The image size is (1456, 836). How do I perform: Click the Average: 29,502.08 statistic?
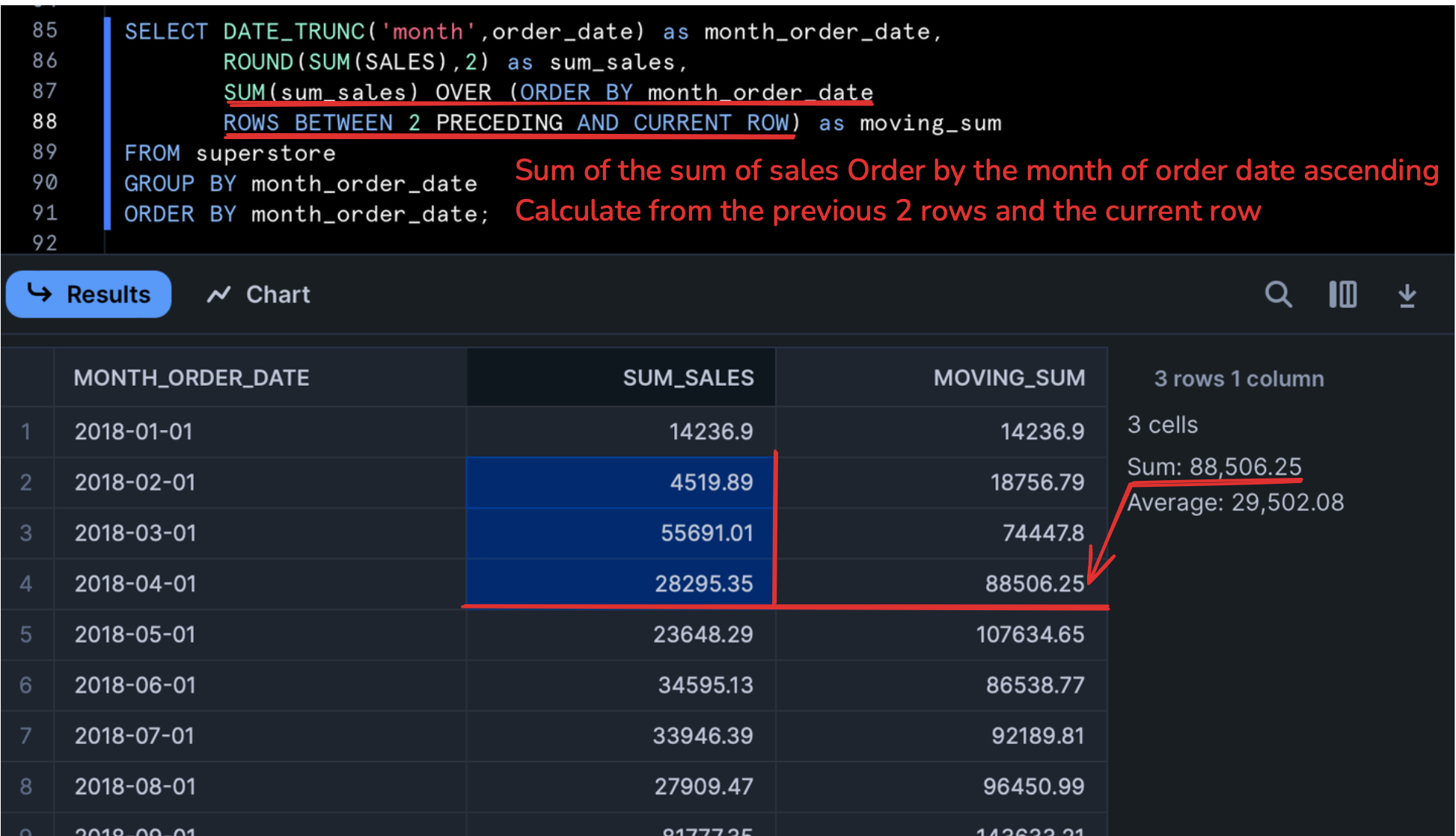[x=1235, y=502]
